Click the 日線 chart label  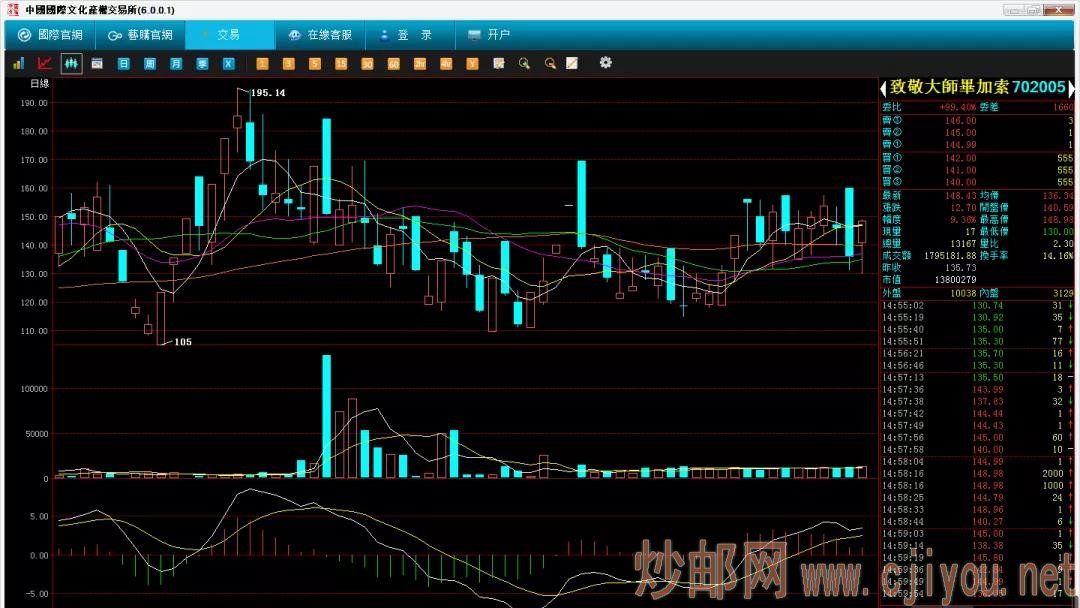[40, 83]
